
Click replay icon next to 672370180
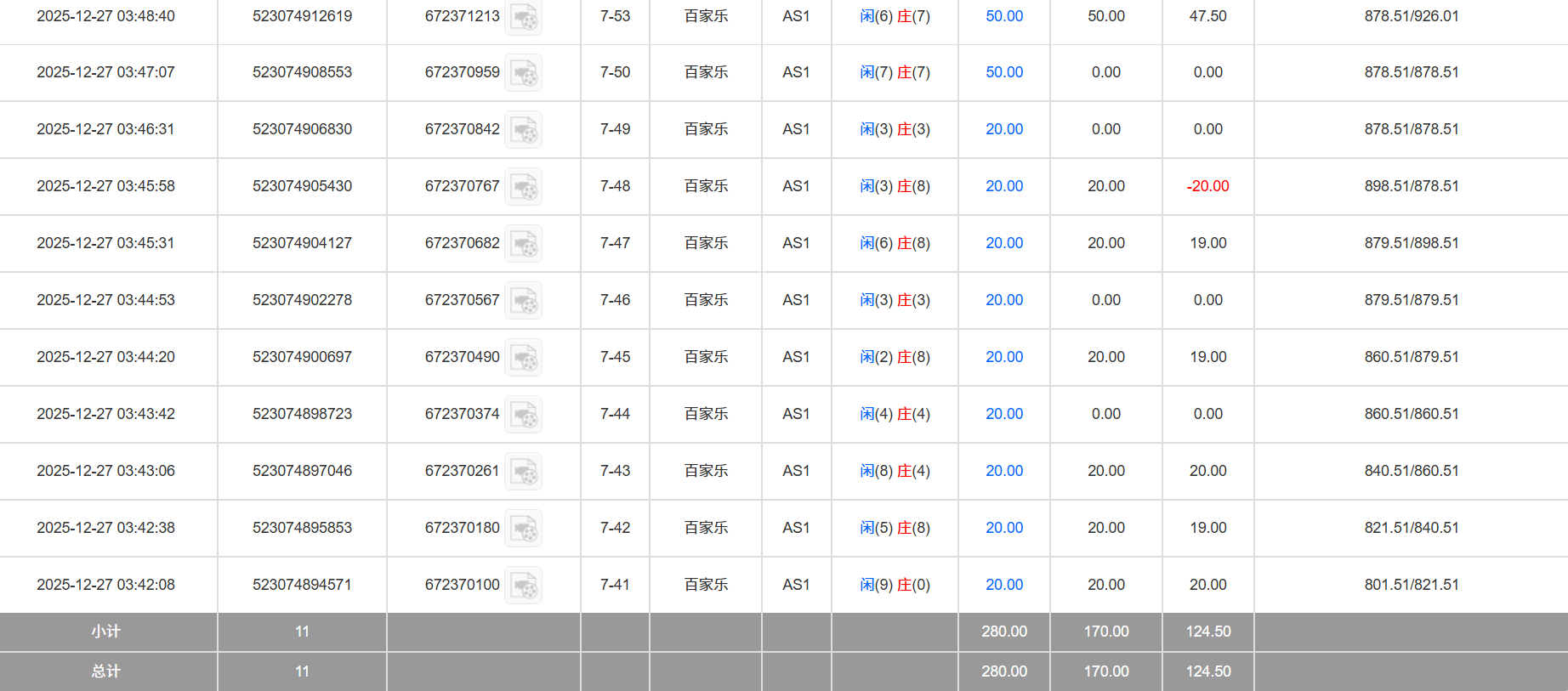coord(523,529)
